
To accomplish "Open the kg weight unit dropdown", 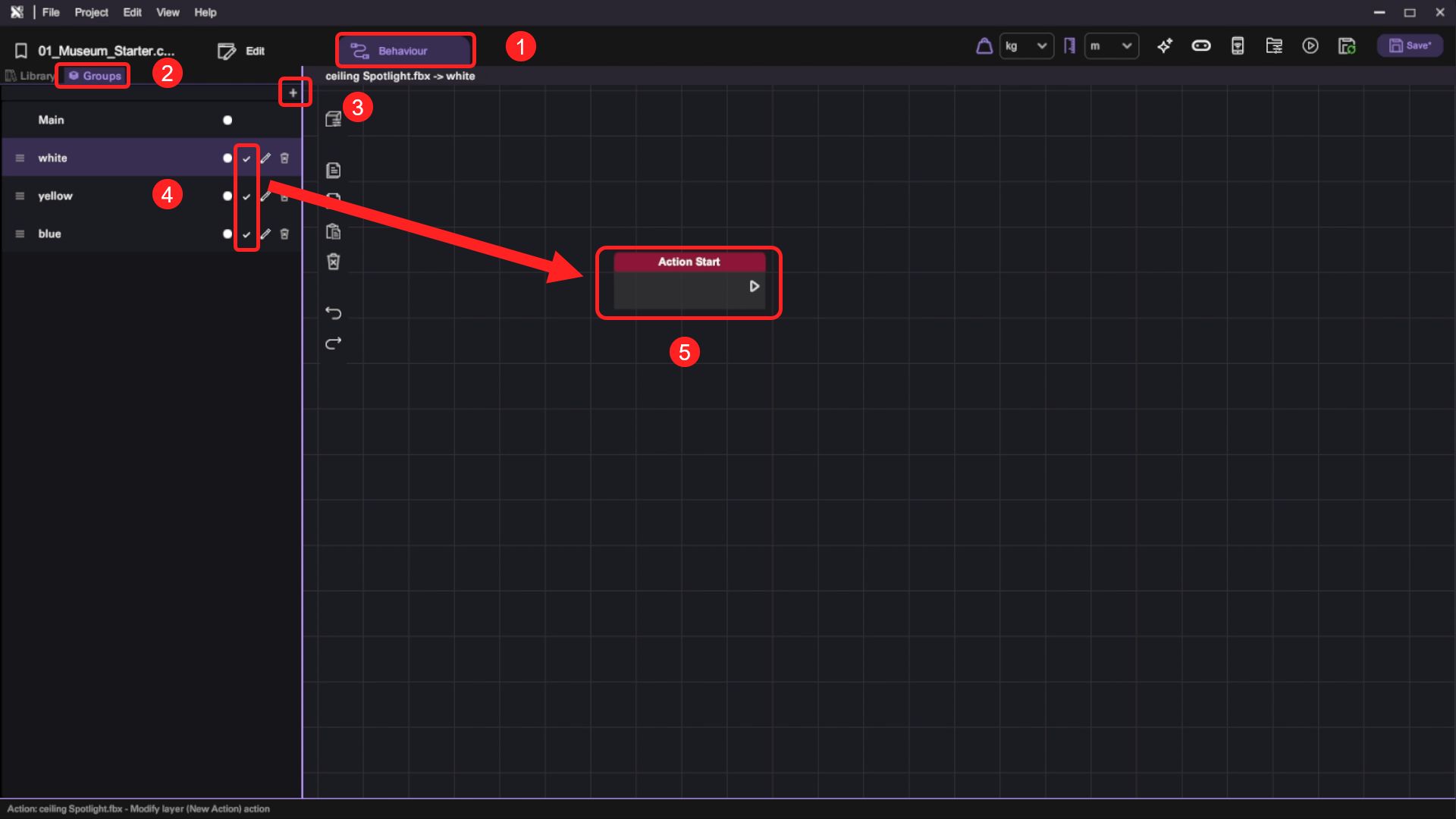I will [1026, 46].
